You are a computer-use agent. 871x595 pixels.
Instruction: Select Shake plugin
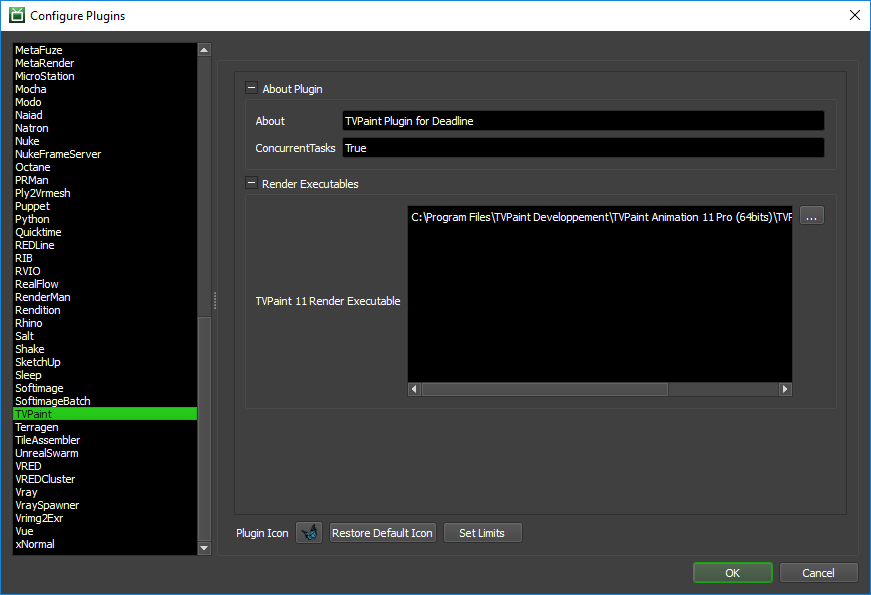(x=105, y=349)
